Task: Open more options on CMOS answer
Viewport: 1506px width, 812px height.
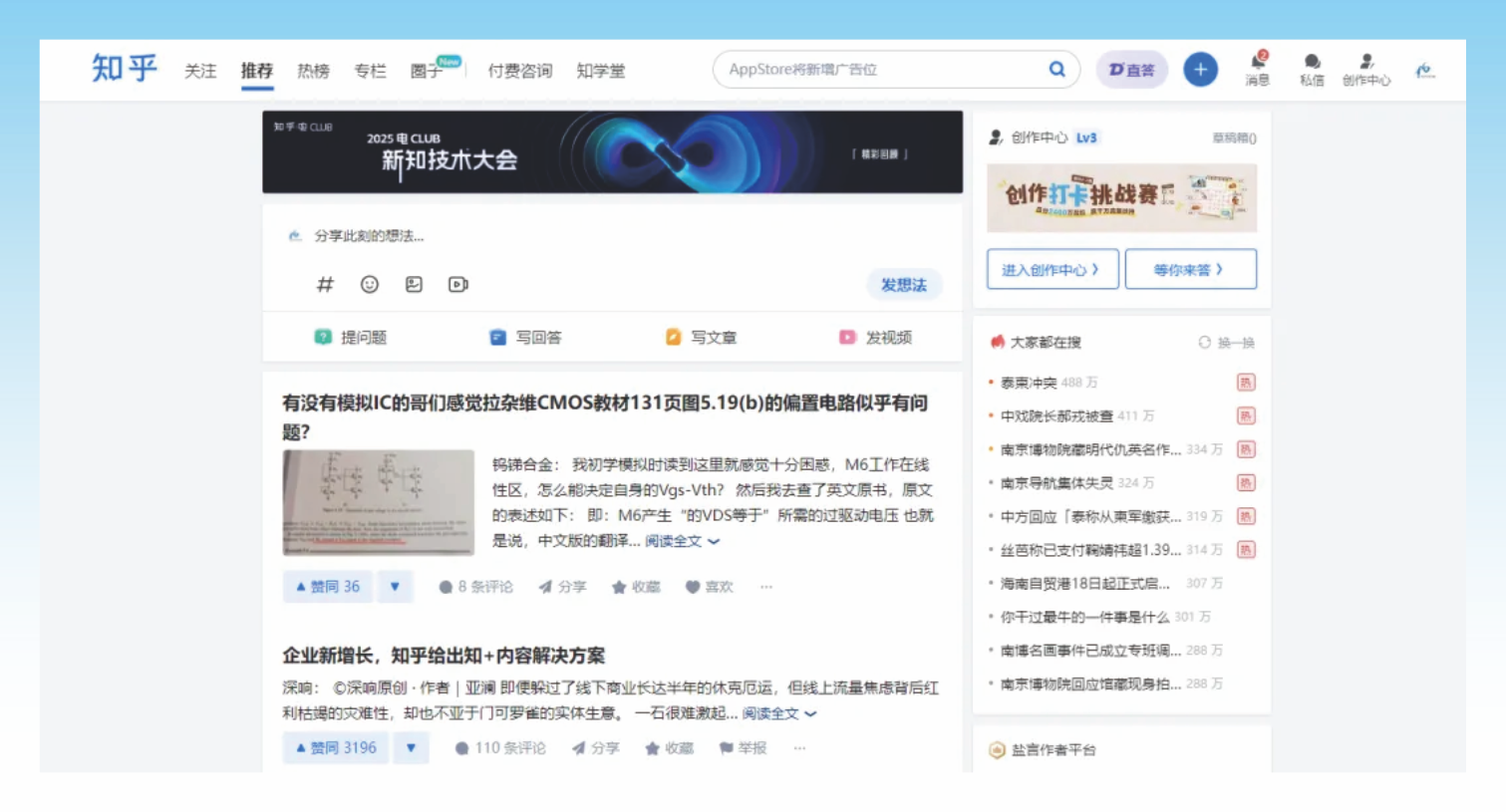Action: pos(766,587)
